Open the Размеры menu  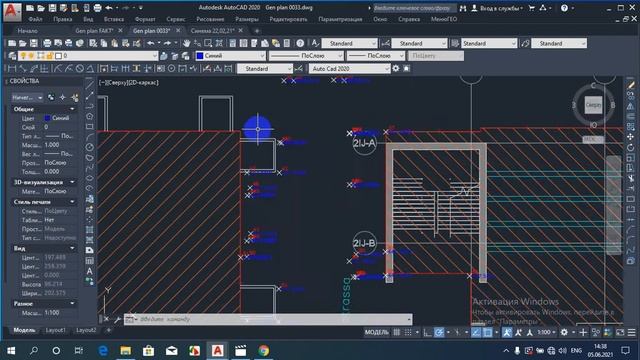point(247,19)
